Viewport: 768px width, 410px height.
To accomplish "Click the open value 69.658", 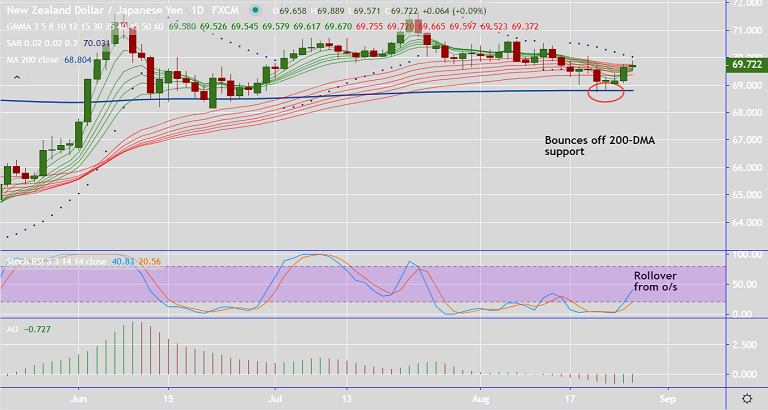I will (x=293, y=11).
